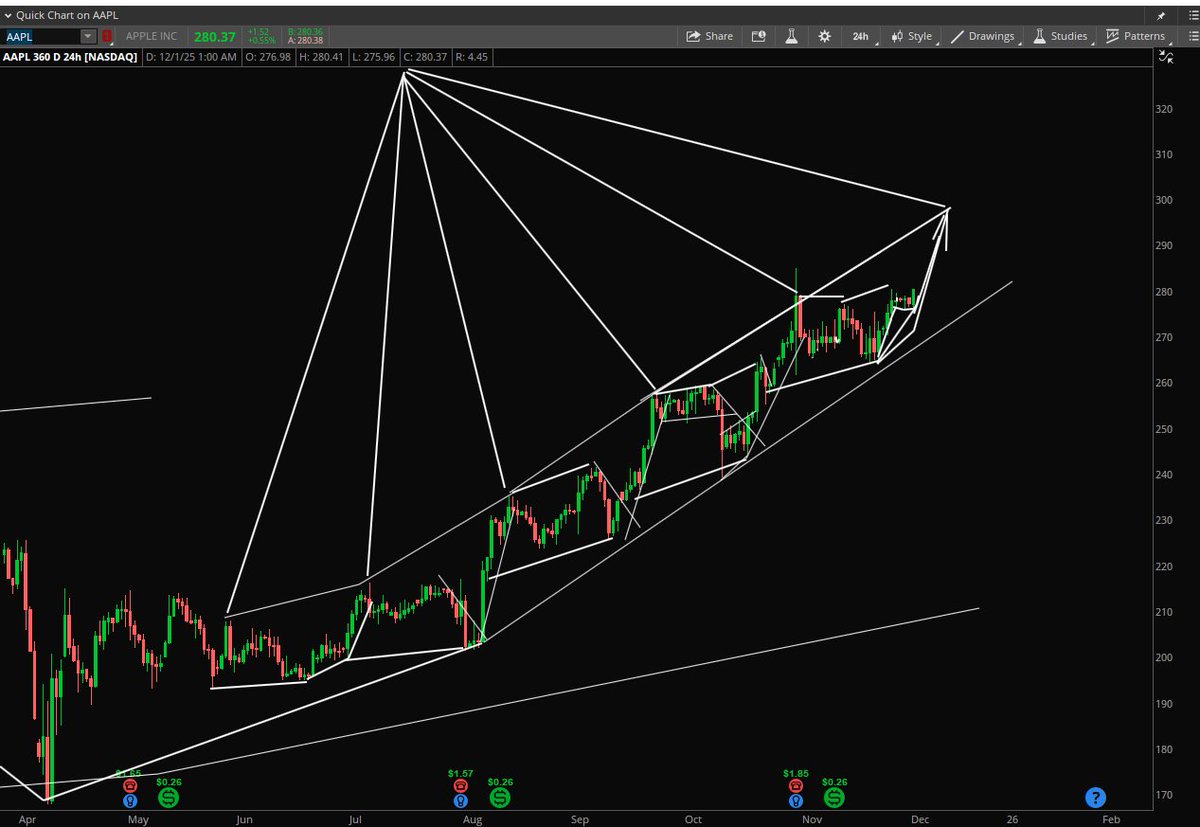Click the blue question mark help icon
This screenshot has width=1200, height=827.
tap(1096, 797)
